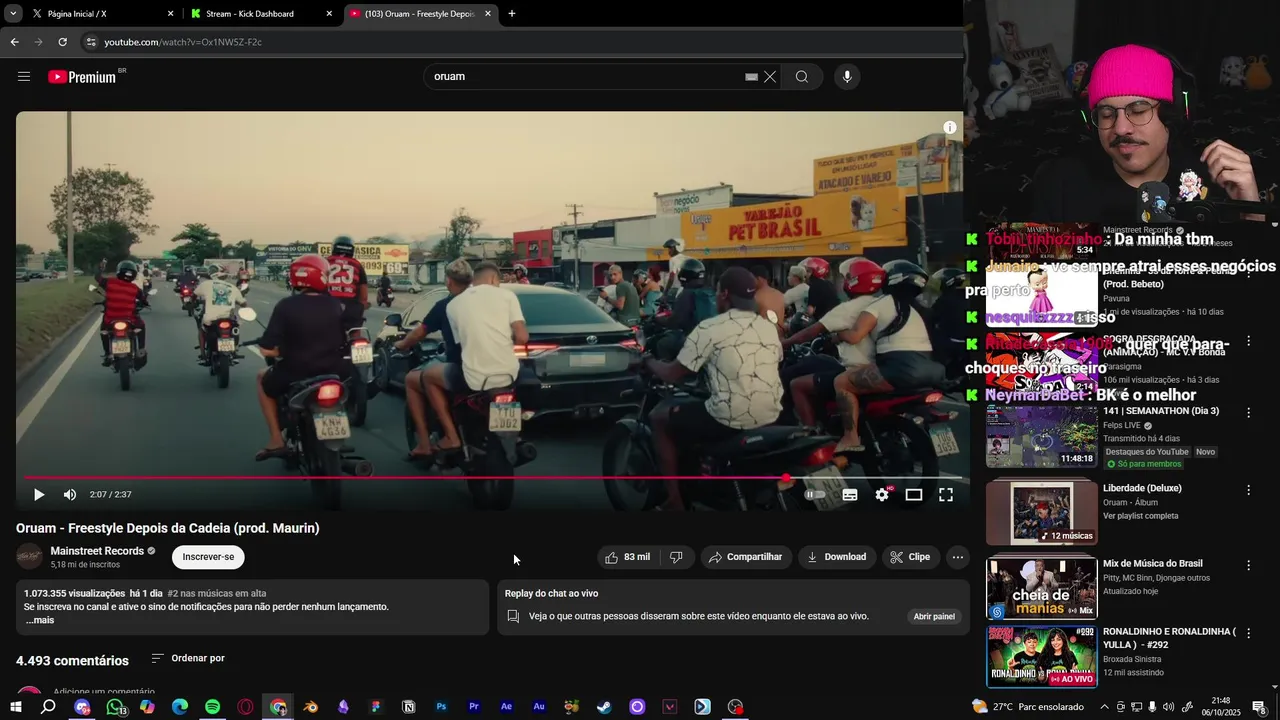Download the video

(837, 557)
